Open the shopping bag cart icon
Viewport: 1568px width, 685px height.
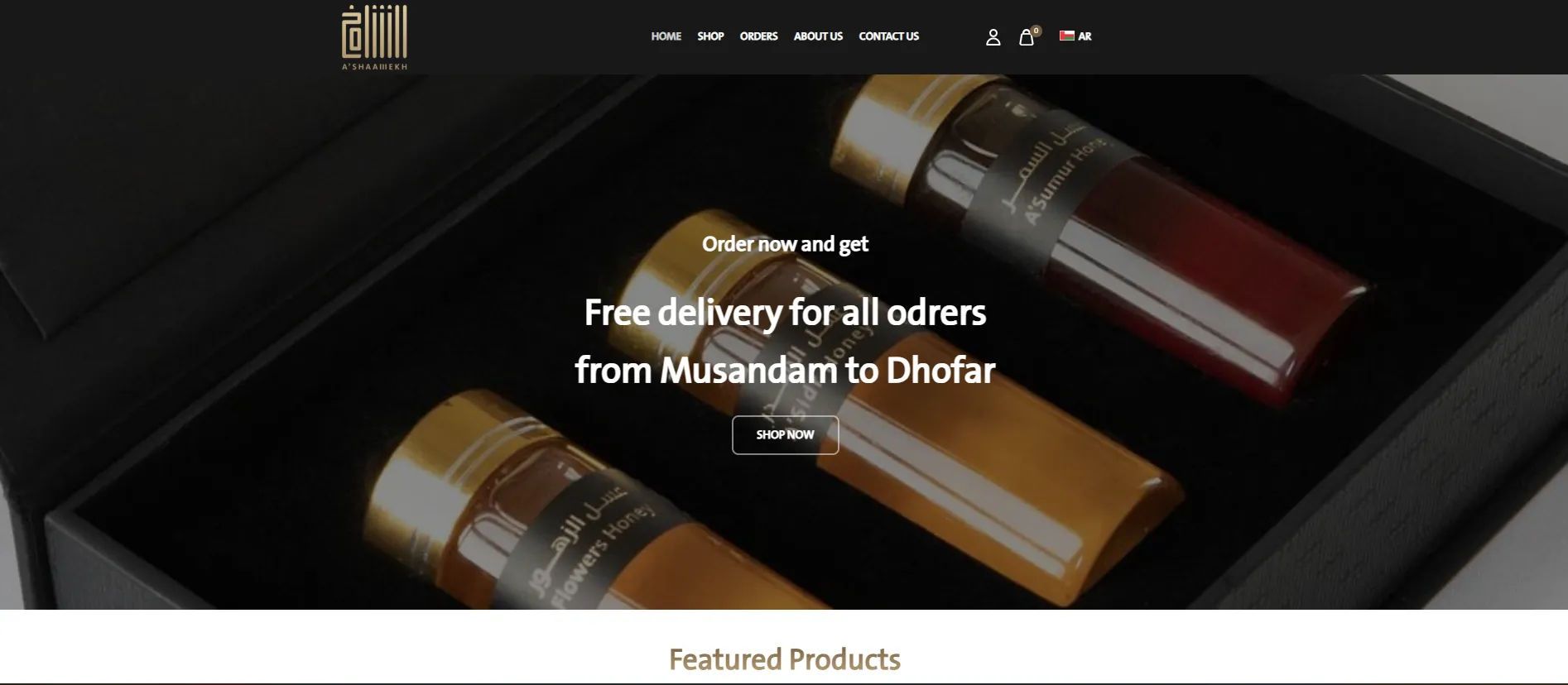[1026, 37]
